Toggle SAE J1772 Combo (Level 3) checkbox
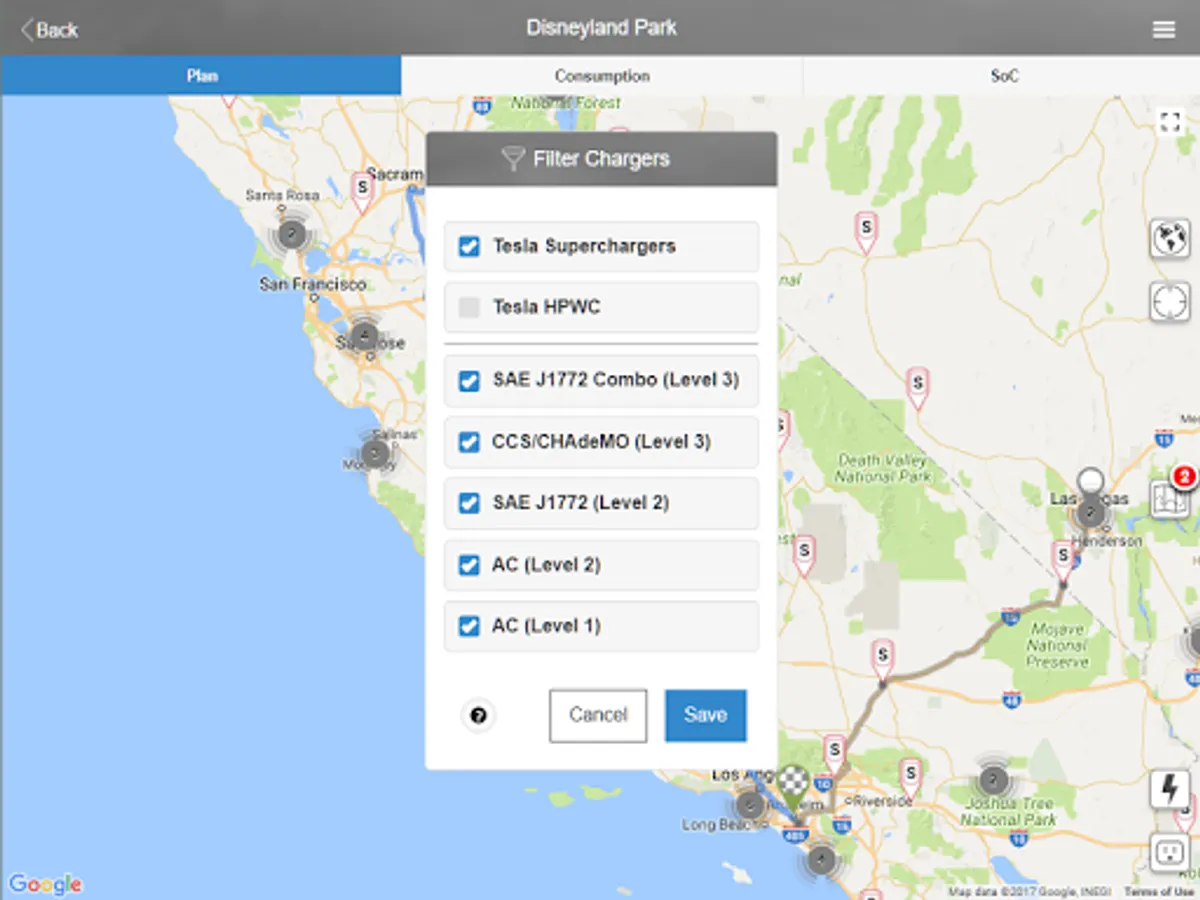Image resolution: width=1200 pixels, height=900 pixels. [x=469, y=381]
